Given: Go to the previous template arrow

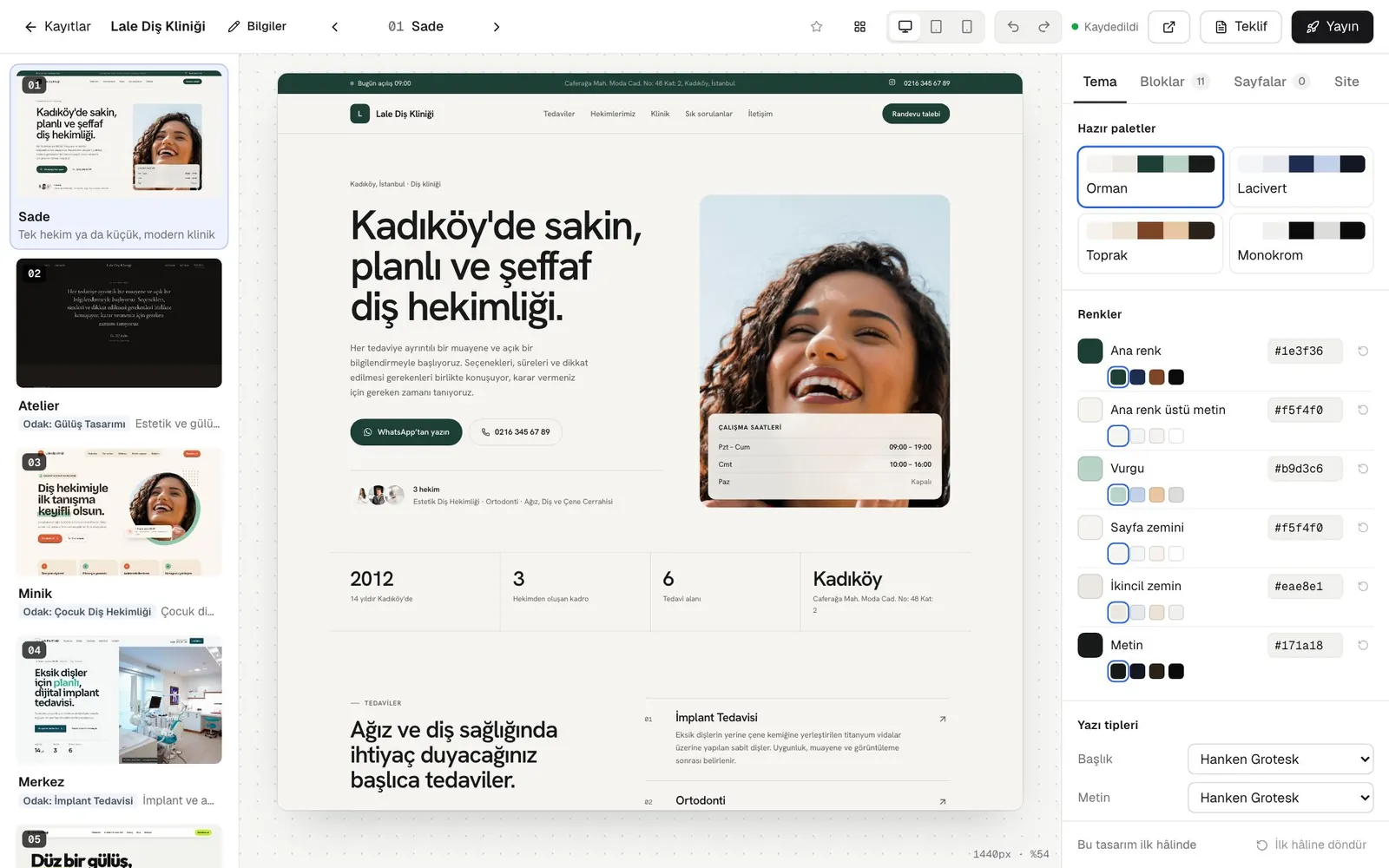Looking at the screenshot, I should pos(335,27).
